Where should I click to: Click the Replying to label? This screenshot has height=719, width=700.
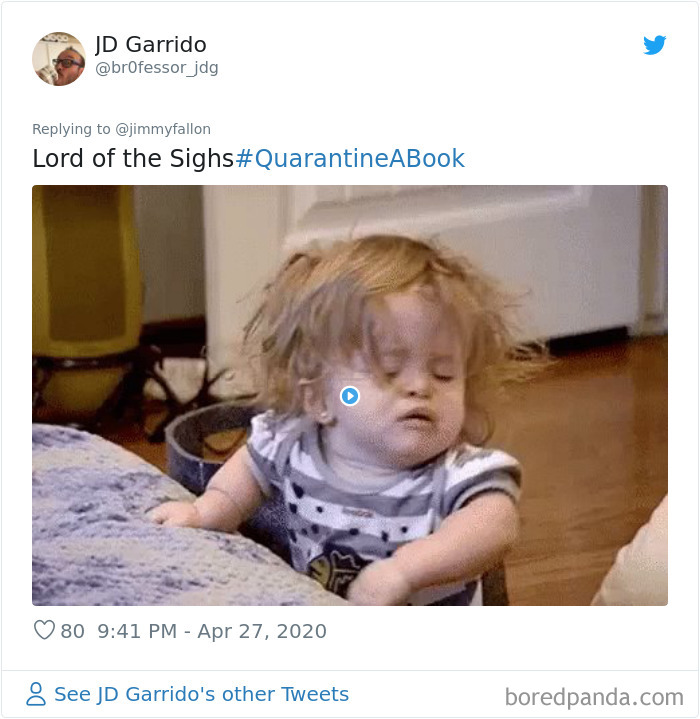[x=71, y=129]
